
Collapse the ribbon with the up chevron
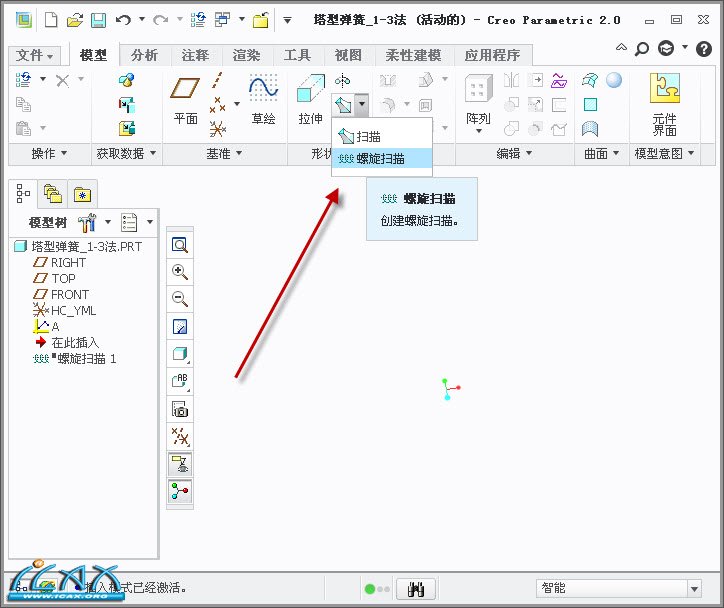tap(621, 47)
